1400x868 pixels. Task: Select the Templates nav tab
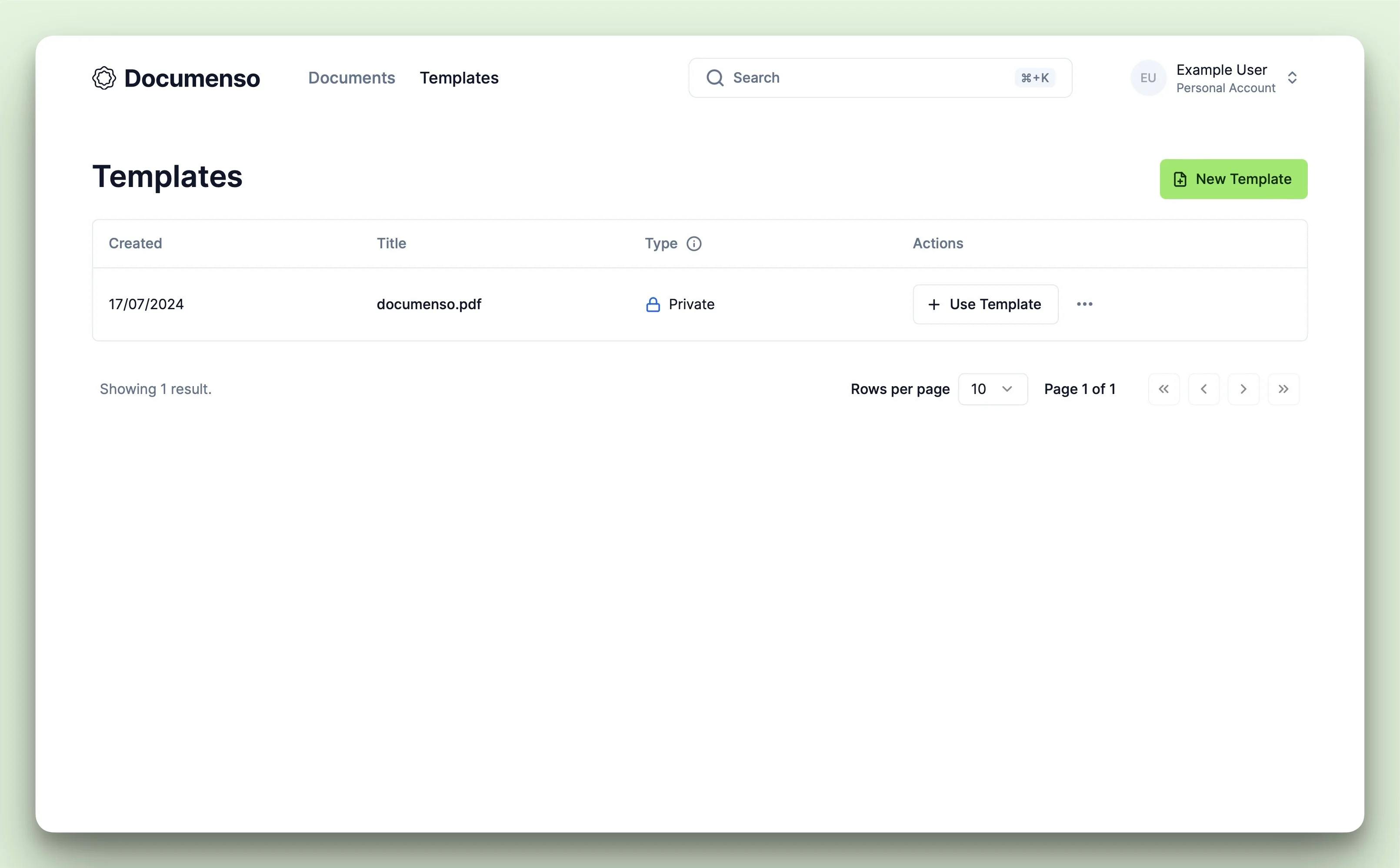pyautogui.click(x=458, y=78)
